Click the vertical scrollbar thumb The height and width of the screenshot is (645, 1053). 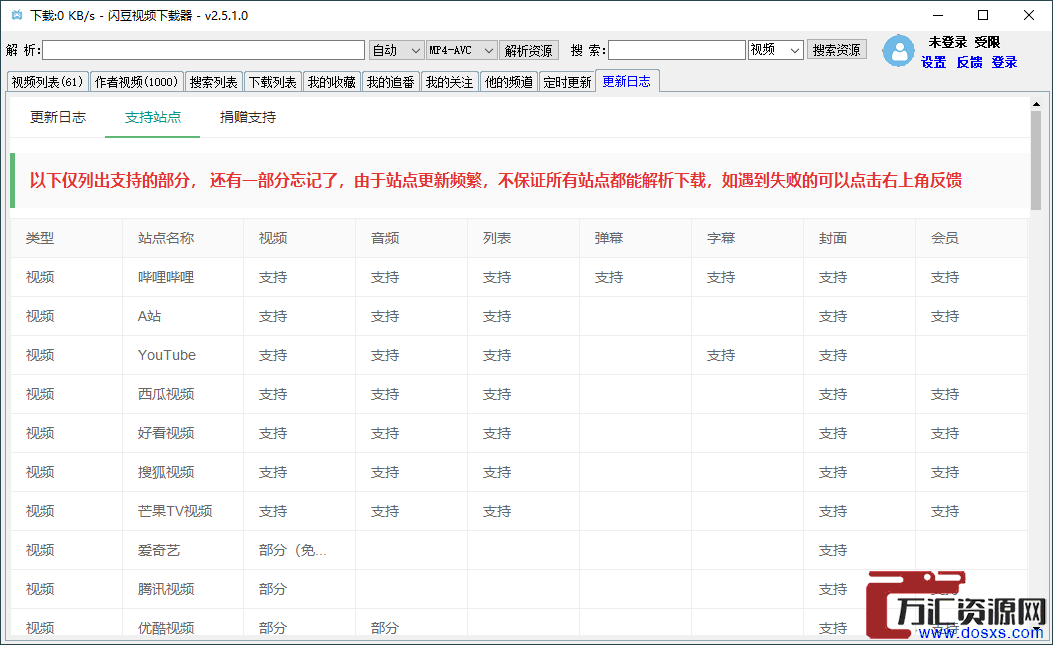point(1036,161)
